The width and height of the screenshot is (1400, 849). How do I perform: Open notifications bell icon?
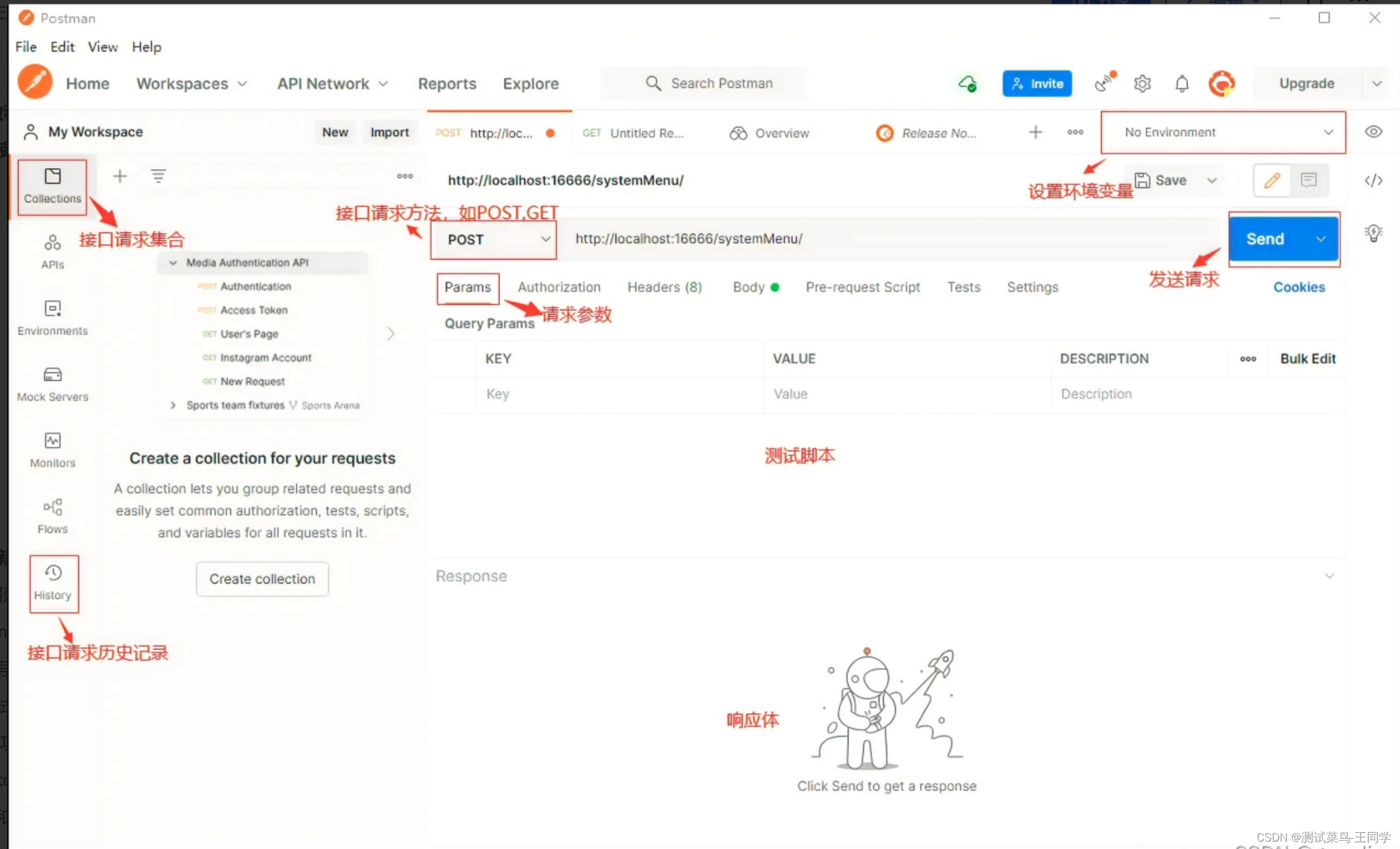tap(1182, 83)
